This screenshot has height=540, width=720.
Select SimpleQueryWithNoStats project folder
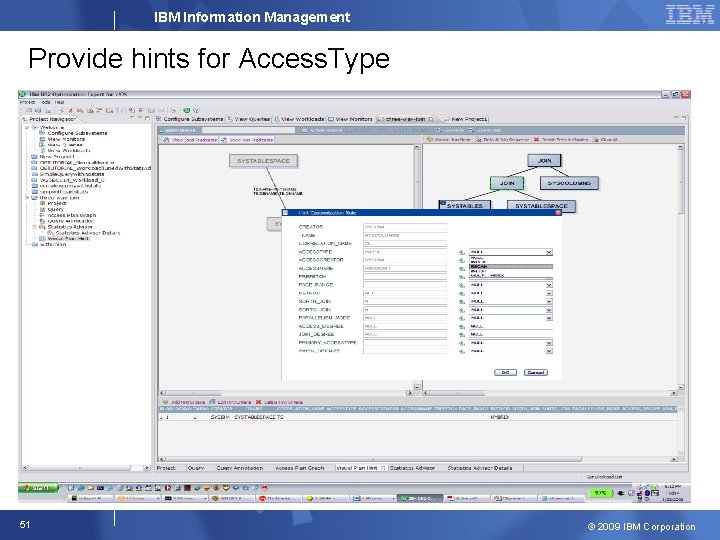tap(72, 174)
